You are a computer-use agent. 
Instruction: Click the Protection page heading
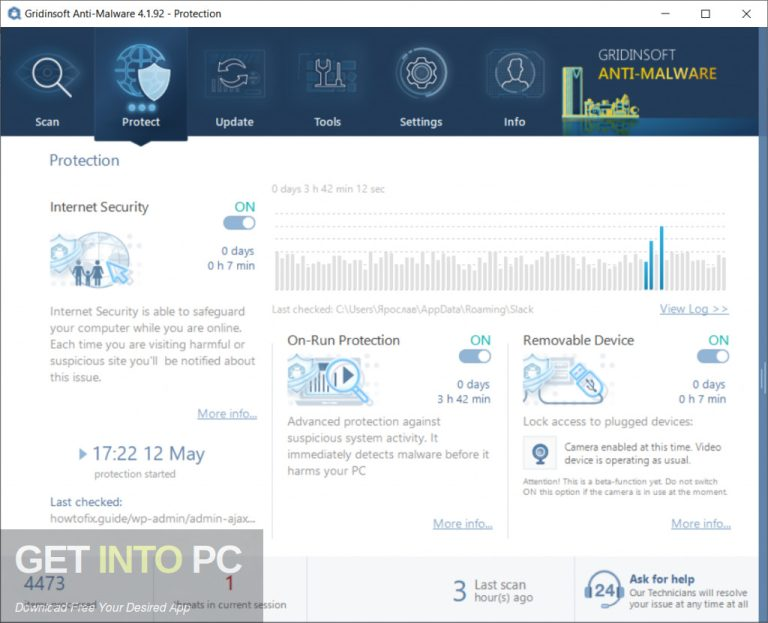pyautogui.click(x=84, y=160)
